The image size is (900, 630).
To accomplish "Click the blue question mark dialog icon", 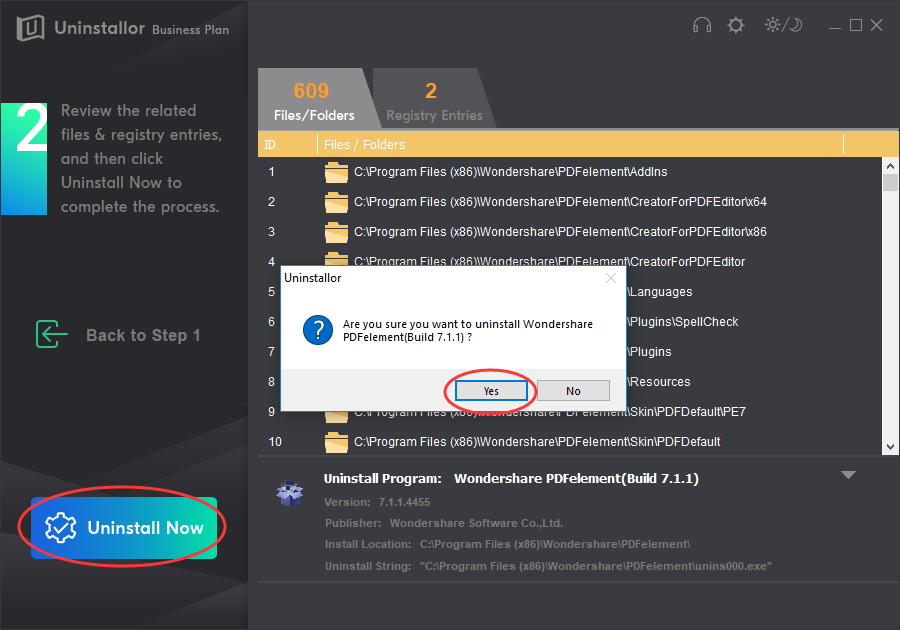I will click(x=318, y=330).
